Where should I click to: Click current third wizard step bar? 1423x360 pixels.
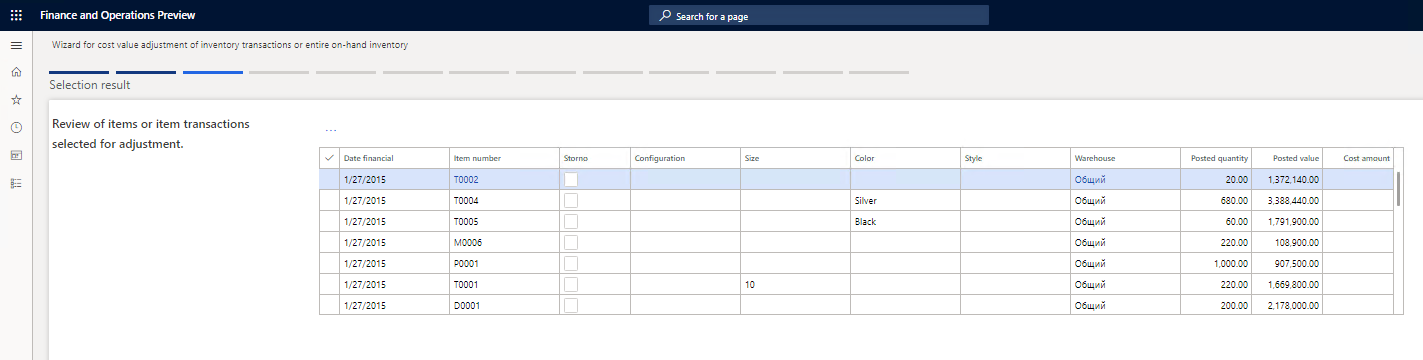pyautogui.click(x=213, y=72)
